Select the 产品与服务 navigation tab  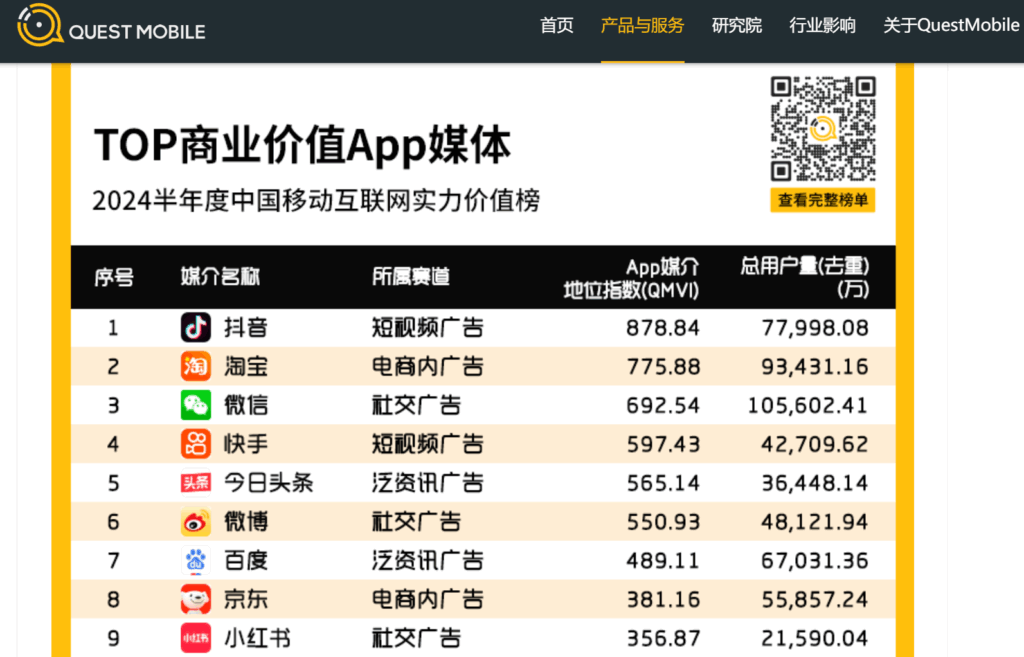click(642, 26)
